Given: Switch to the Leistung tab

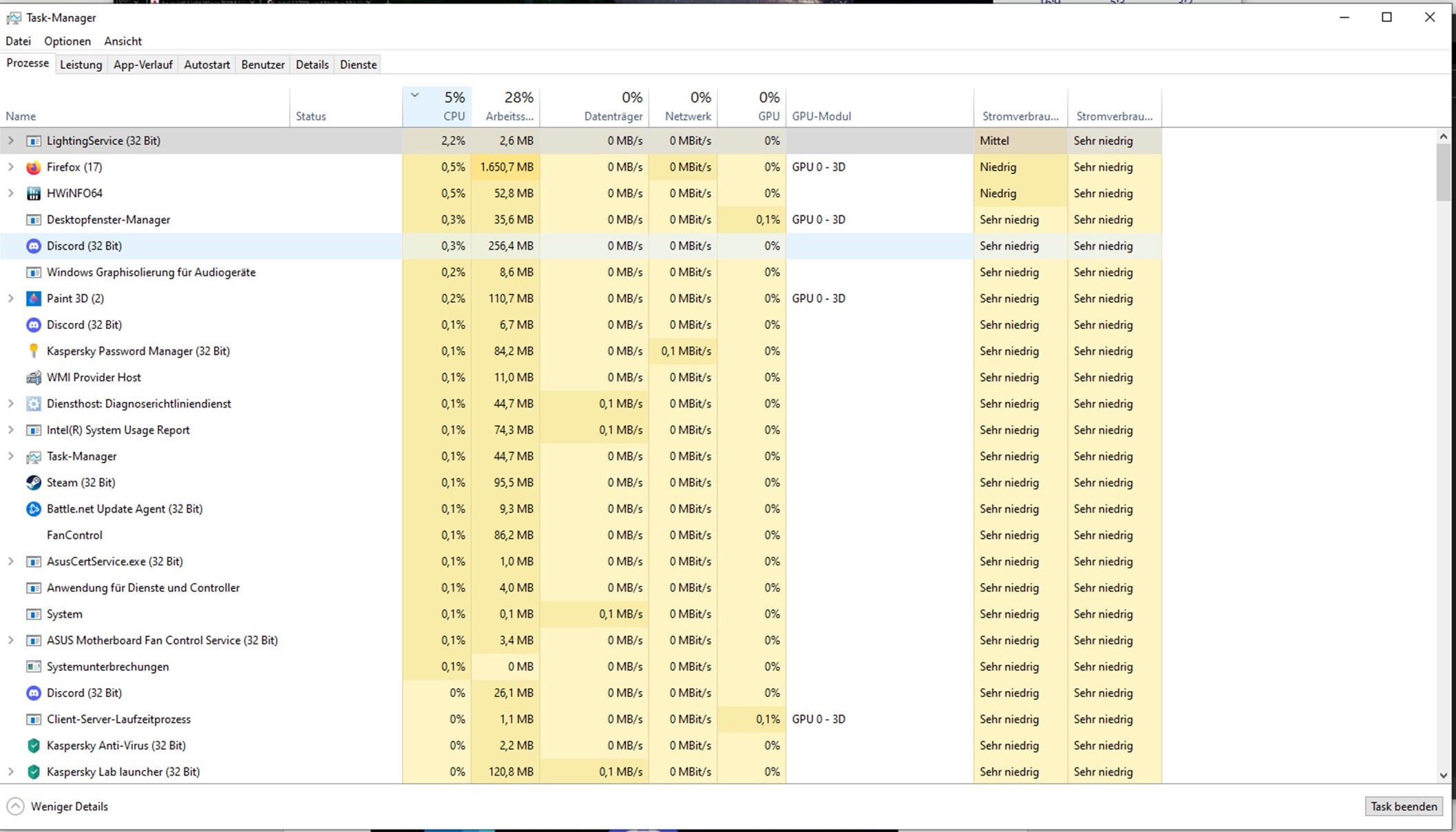Looking at the screenshot, I should coord(81,65).
